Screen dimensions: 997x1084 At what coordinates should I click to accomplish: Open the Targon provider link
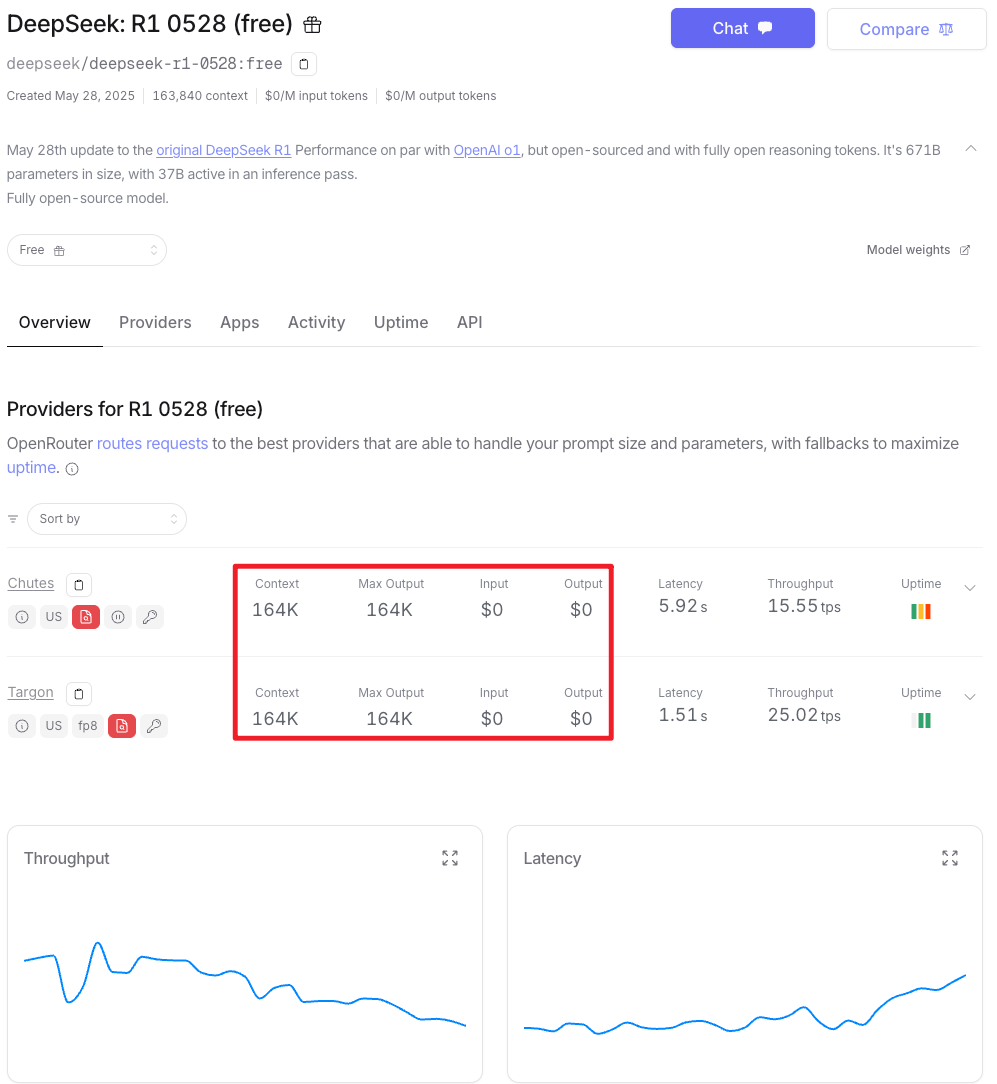click(x=30, y=693)
